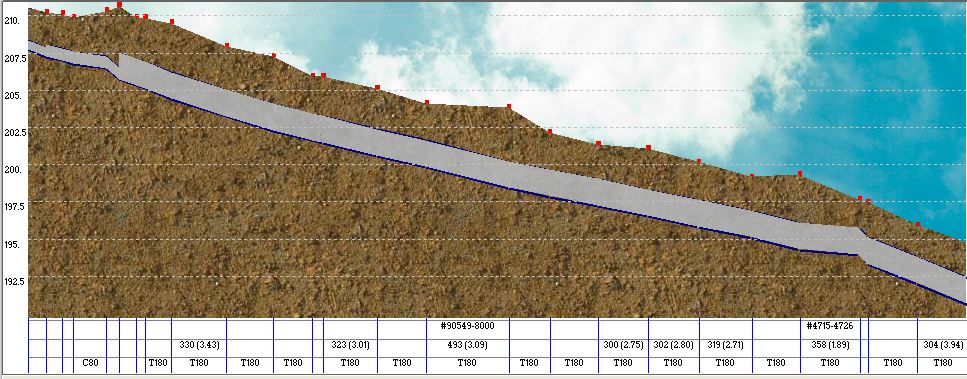This screenshot has width=967, height=379.
Task: Click the #90549-8000 label
Action: (467, 325)
